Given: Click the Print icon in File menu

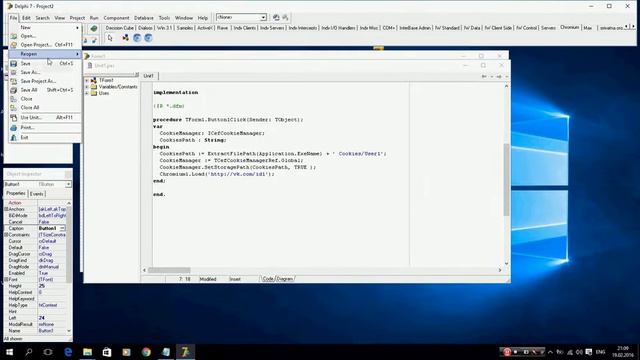Looking at the screenshot, I should coord(14,128).
